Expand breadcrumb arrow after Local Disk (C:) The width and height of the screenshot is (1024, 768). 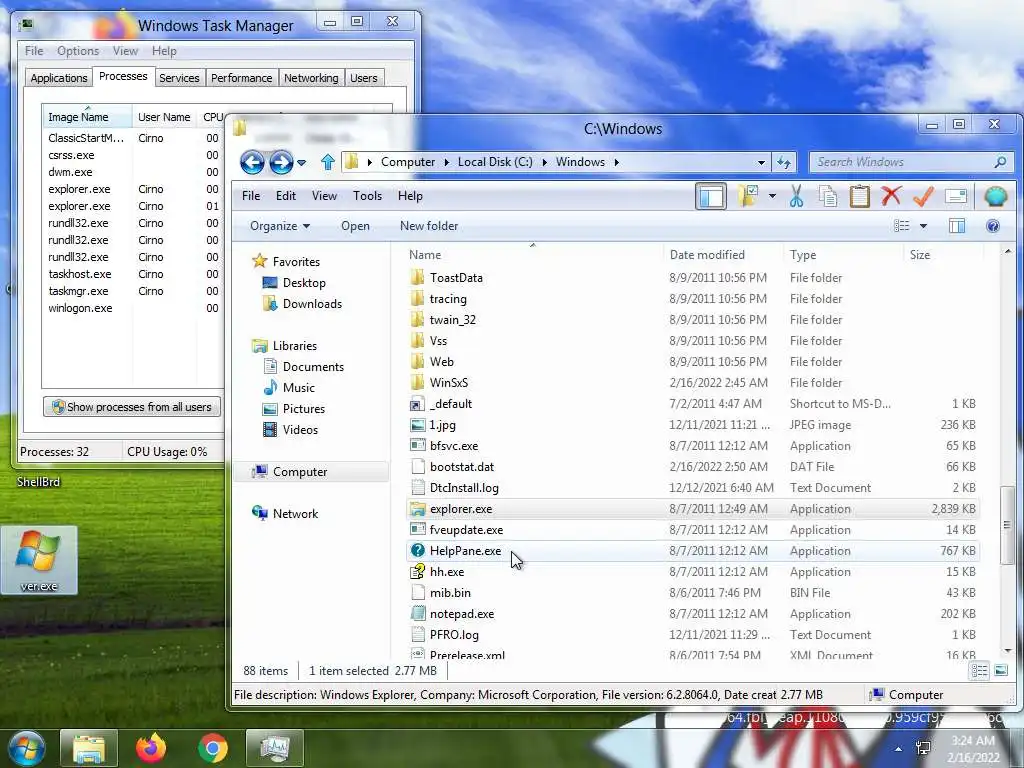pyautogui.click(x=545, y=162)
